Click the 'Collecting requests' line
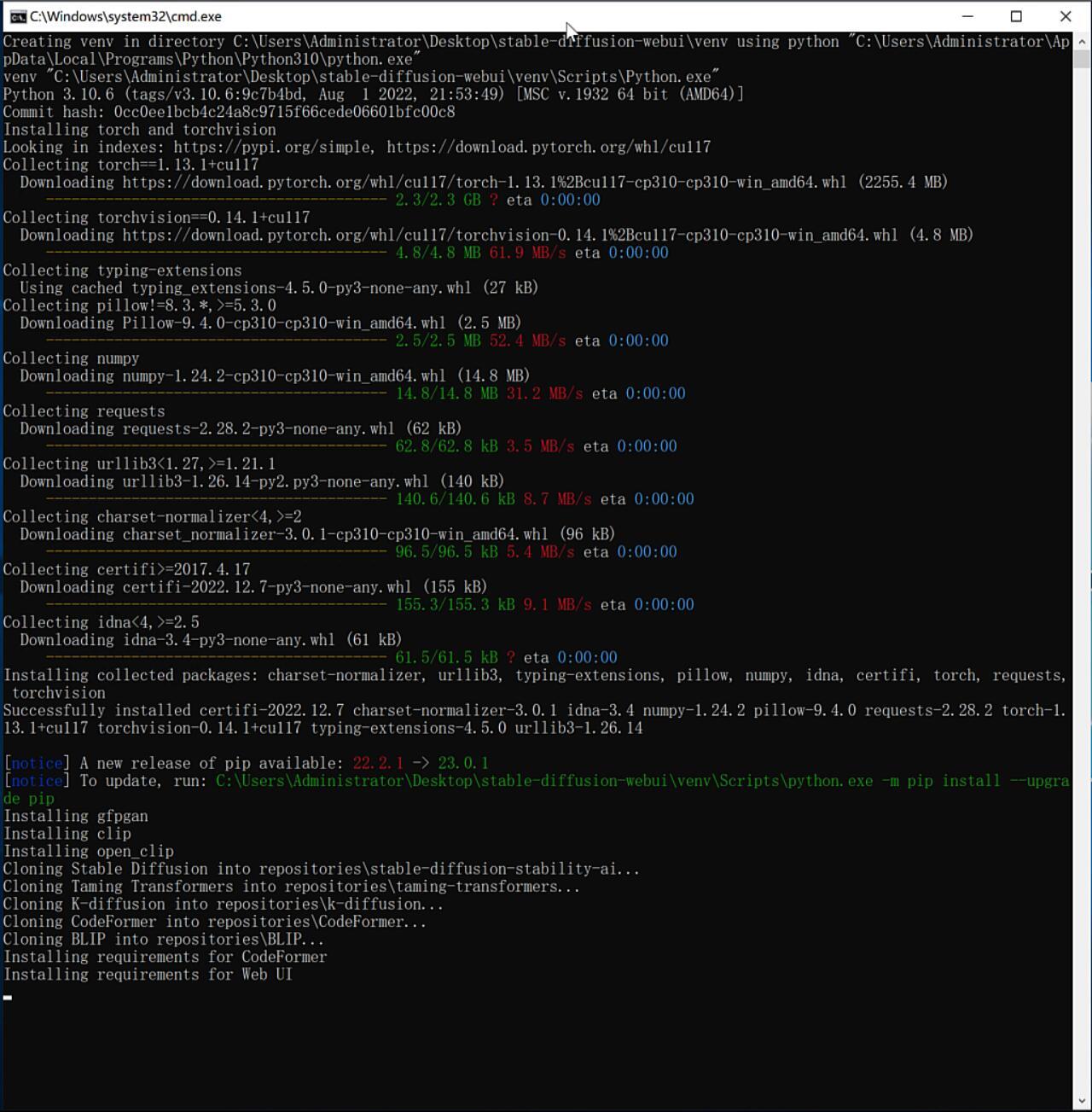Image resolution: width=1092 pixels, height=1112 pixels. [x=84, y=411]
